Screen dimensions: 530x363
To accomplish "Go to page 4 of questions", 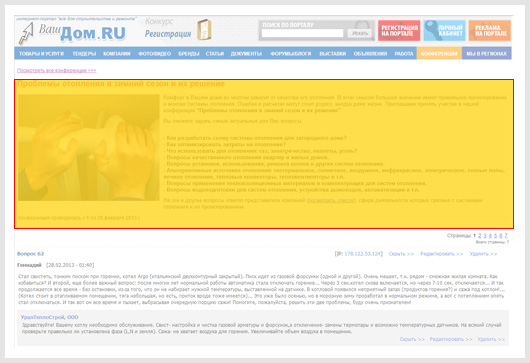I will coord(490,236).
